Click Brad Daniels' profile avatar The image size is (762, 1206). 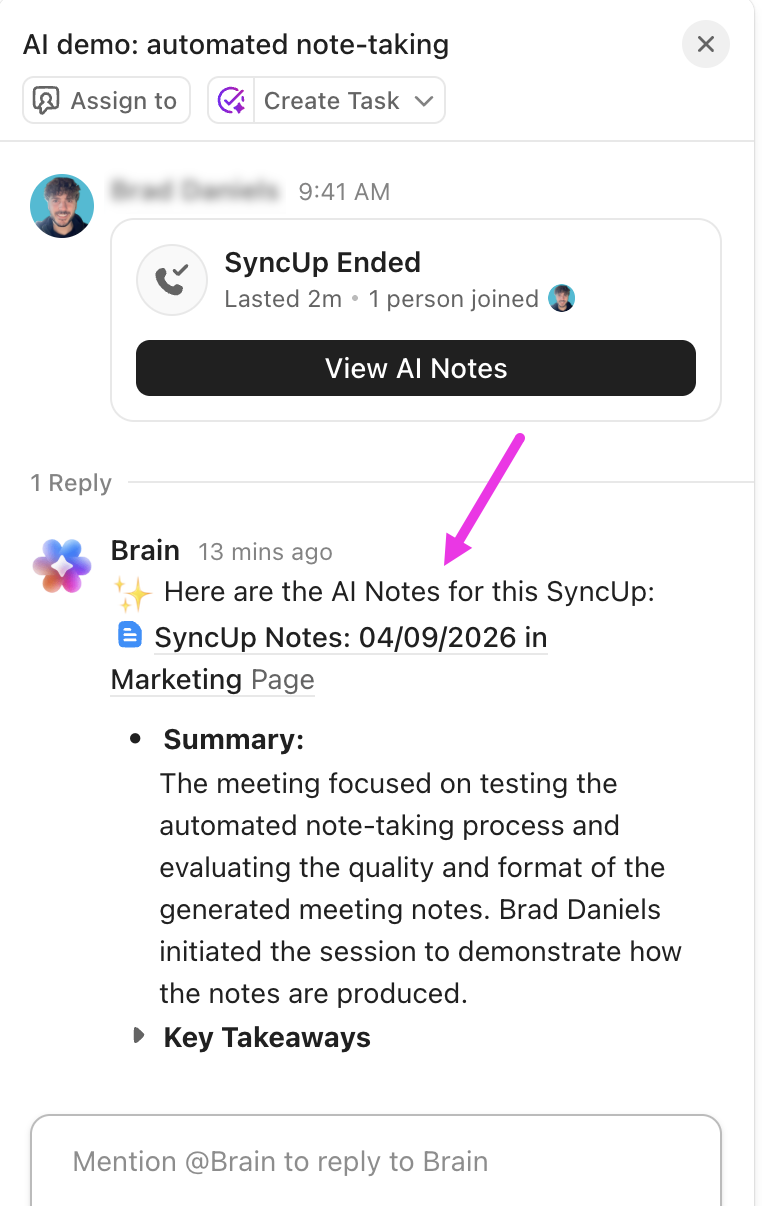pyautogui.click(x=61, y=206)
